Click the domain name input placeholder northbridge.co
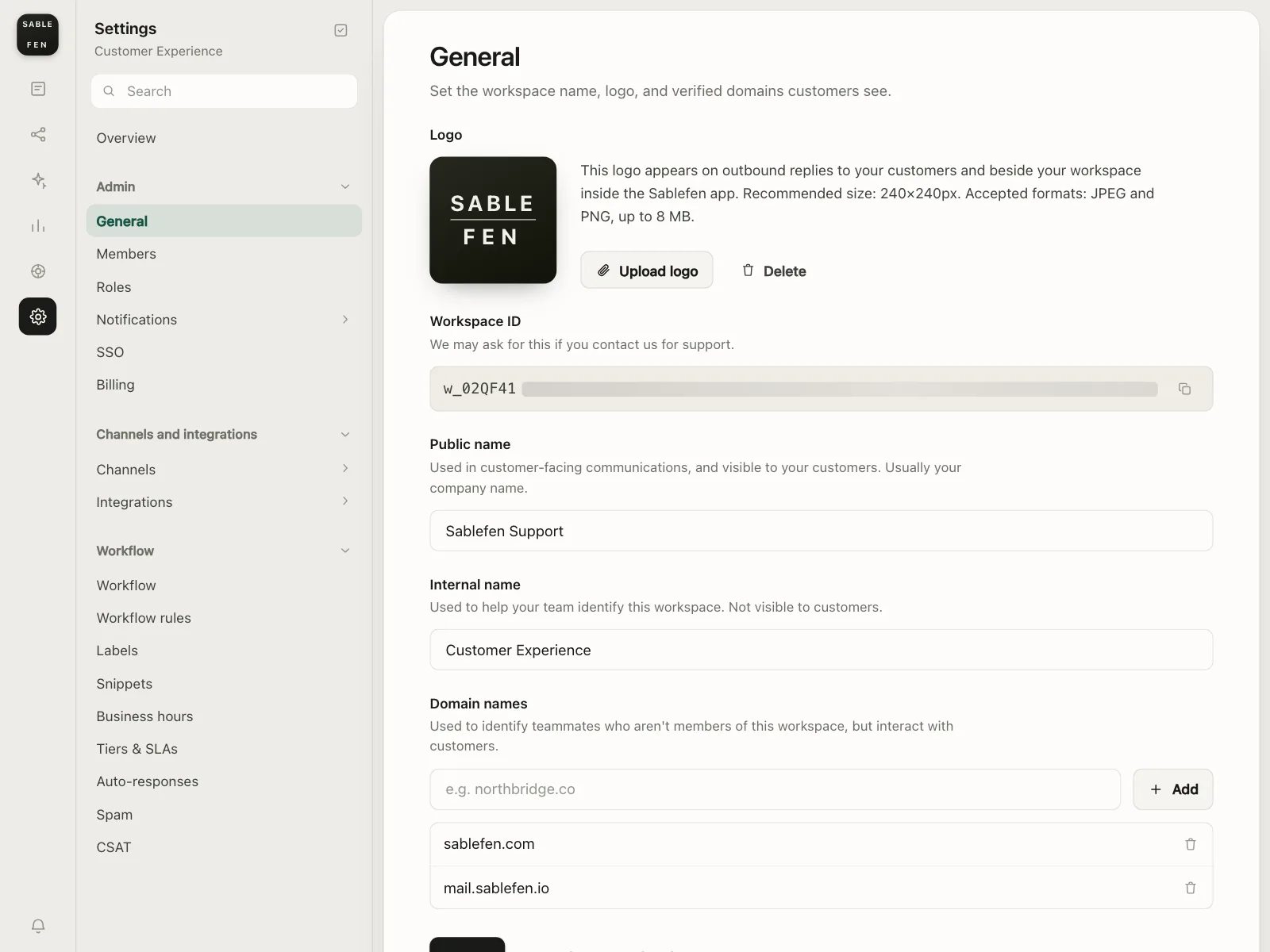The height and width of the screenshot is (952, 1270). (775, 789)
